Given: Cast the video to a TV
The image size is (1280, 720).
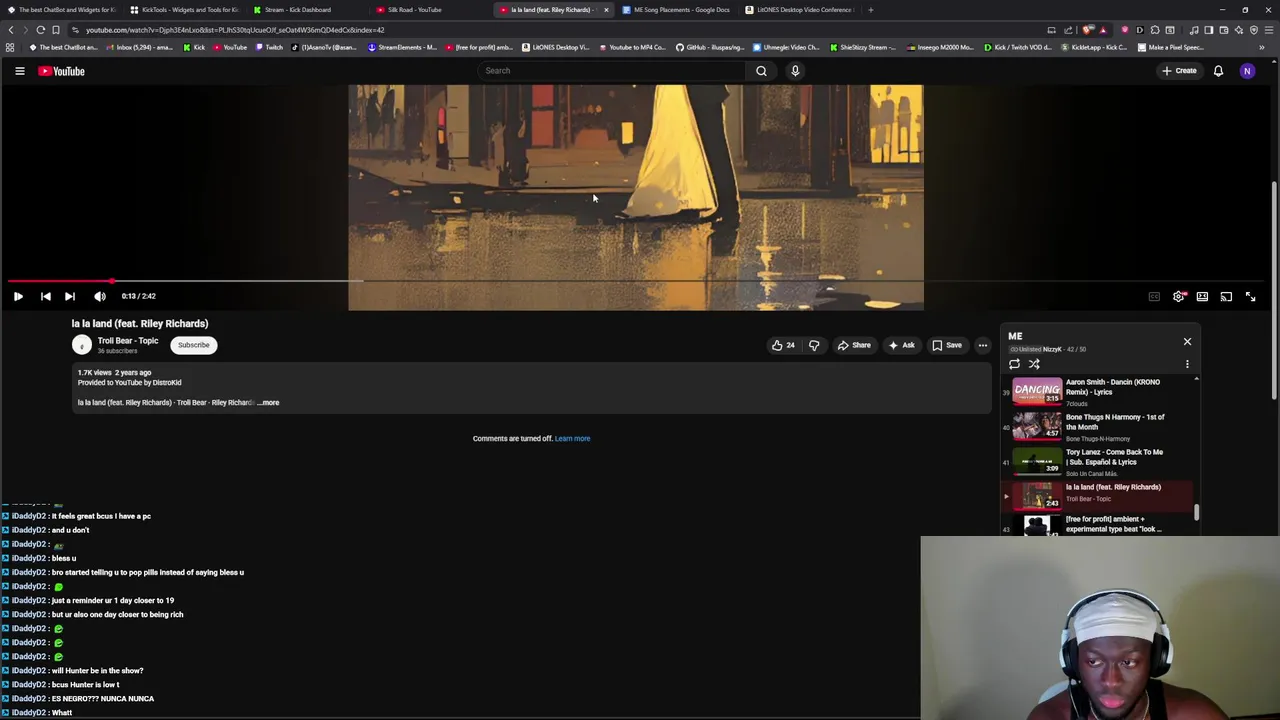Looking at the screenshot, I should [1226, 296].
